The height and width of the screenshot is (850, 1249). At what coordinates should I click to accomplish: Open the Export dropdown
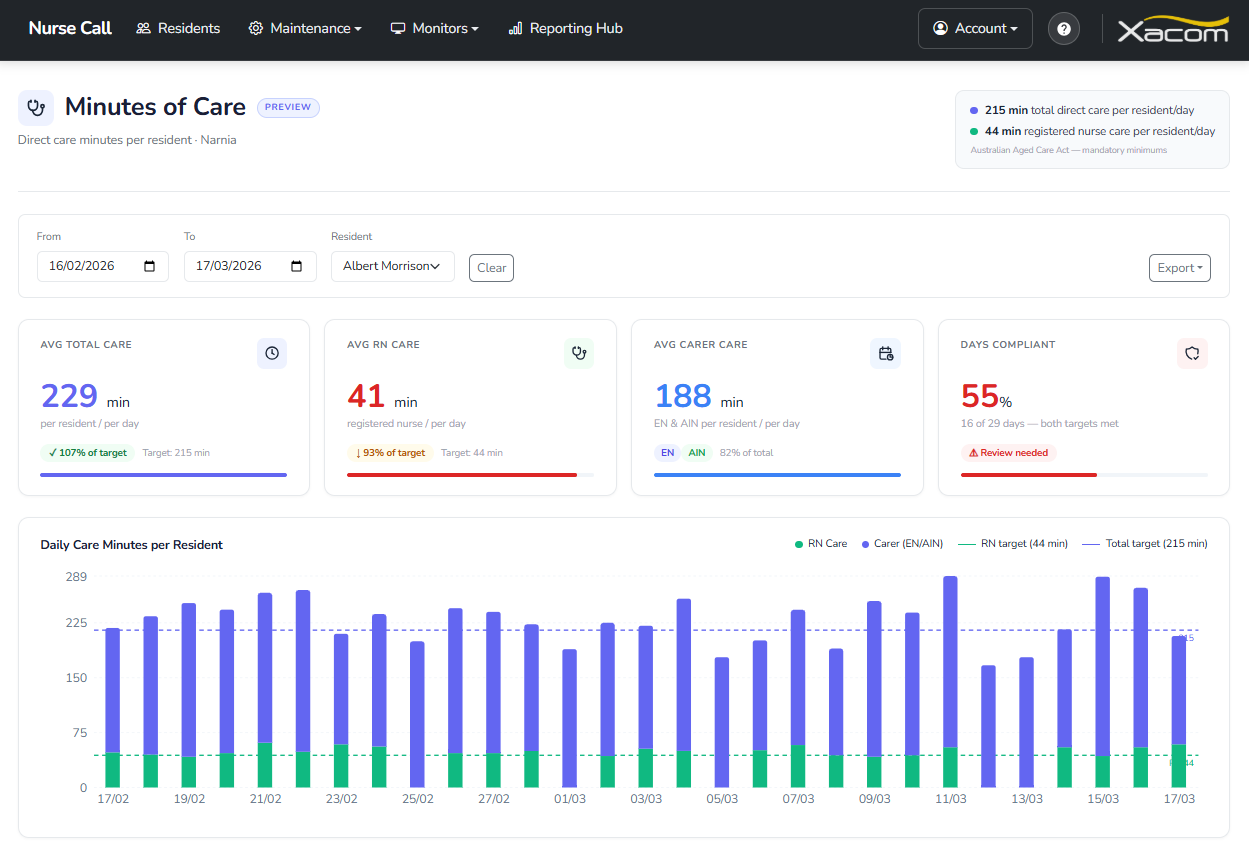pyautogui.click(x=1180, y=268)
